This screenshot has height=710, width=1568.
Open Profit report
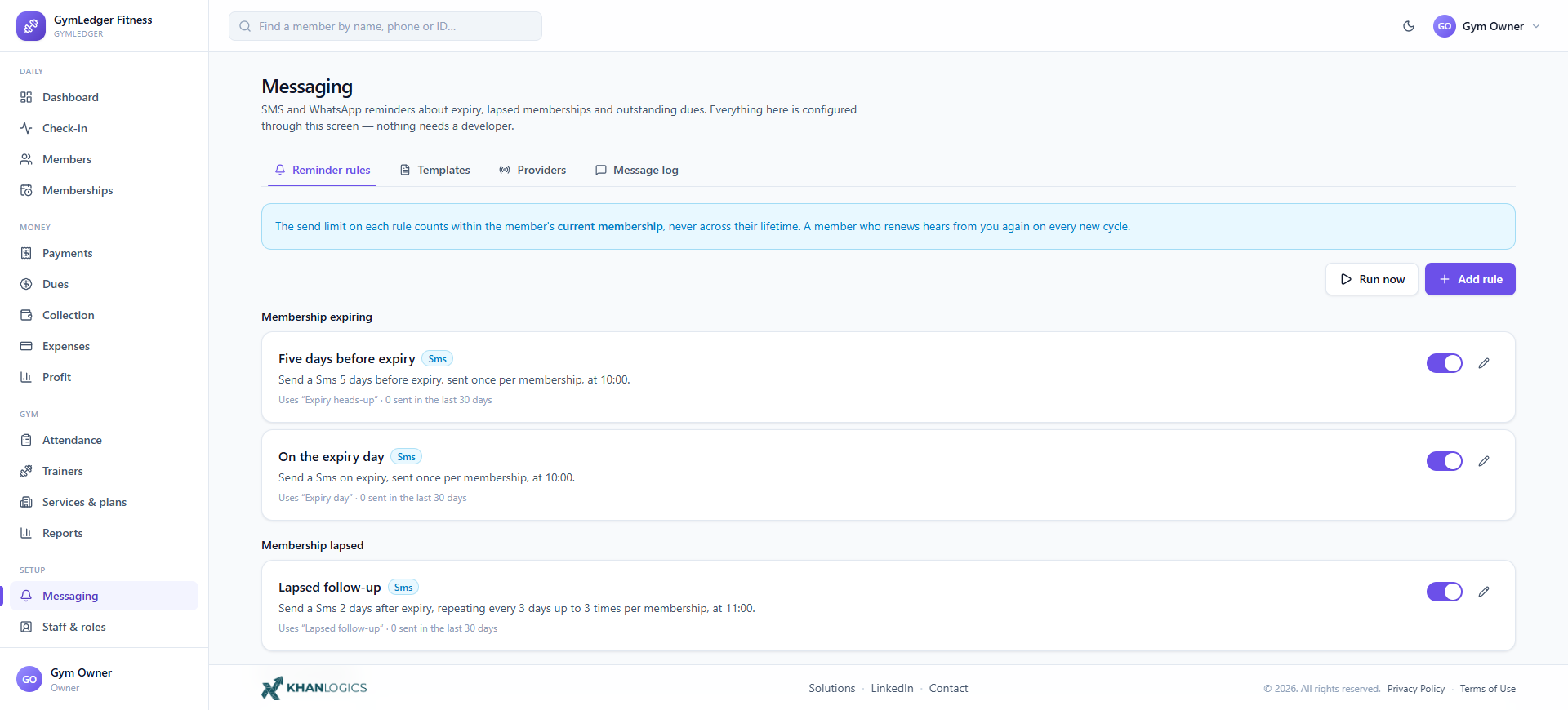click(105, 377)
